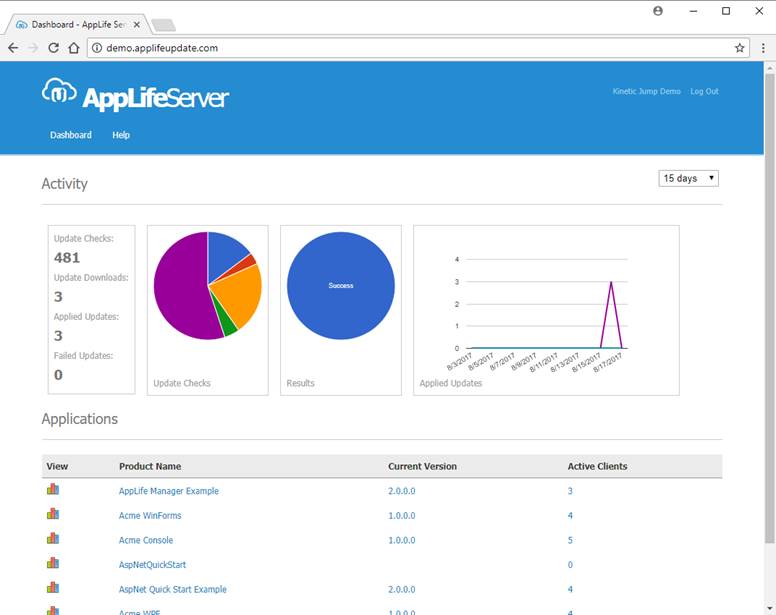The width and height of the screenshot is (776, 615).
Task: Click scrollbar down arrow
Action: (x=770, y=609)
